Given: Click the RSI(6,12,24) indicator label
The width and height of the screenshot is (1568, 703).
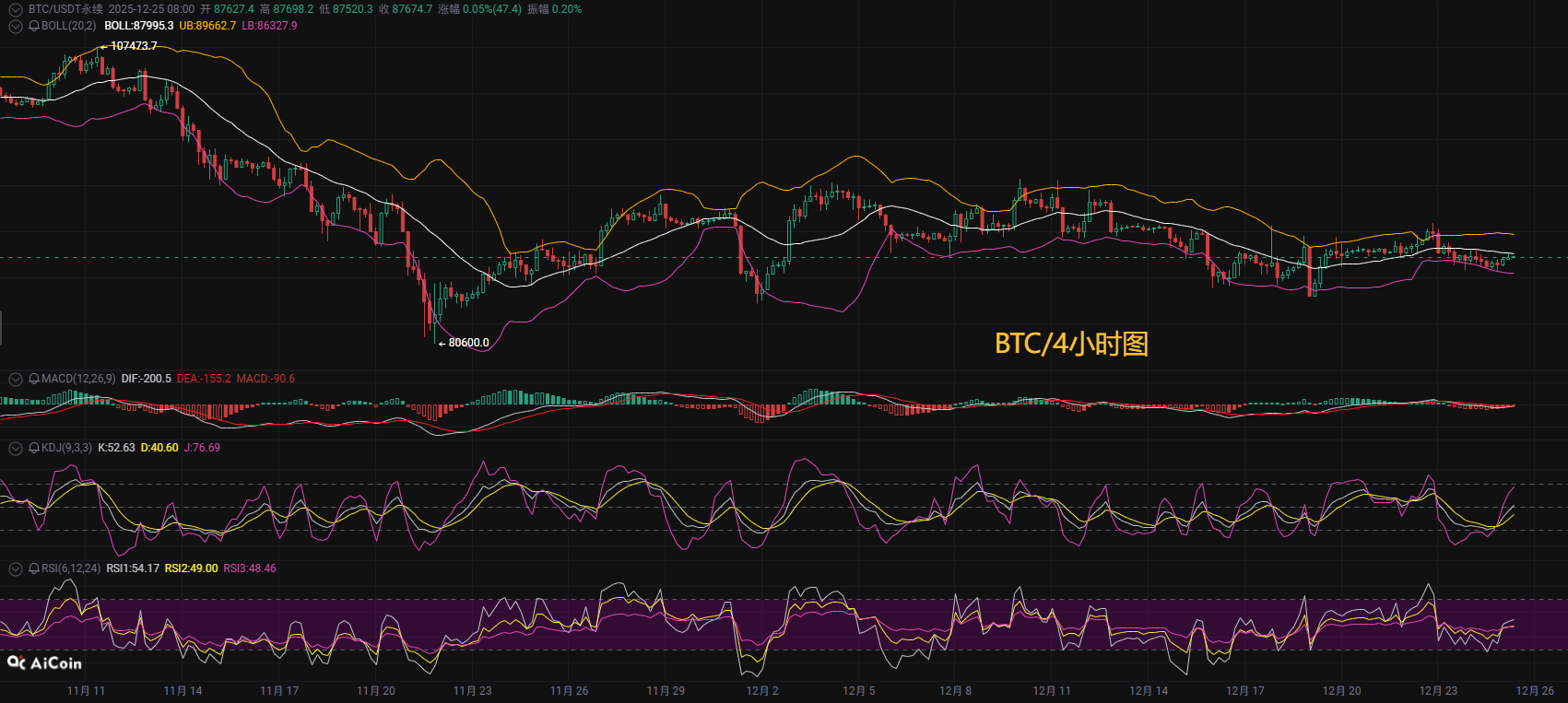Looking at the screenshot, I should coord(71,568).
